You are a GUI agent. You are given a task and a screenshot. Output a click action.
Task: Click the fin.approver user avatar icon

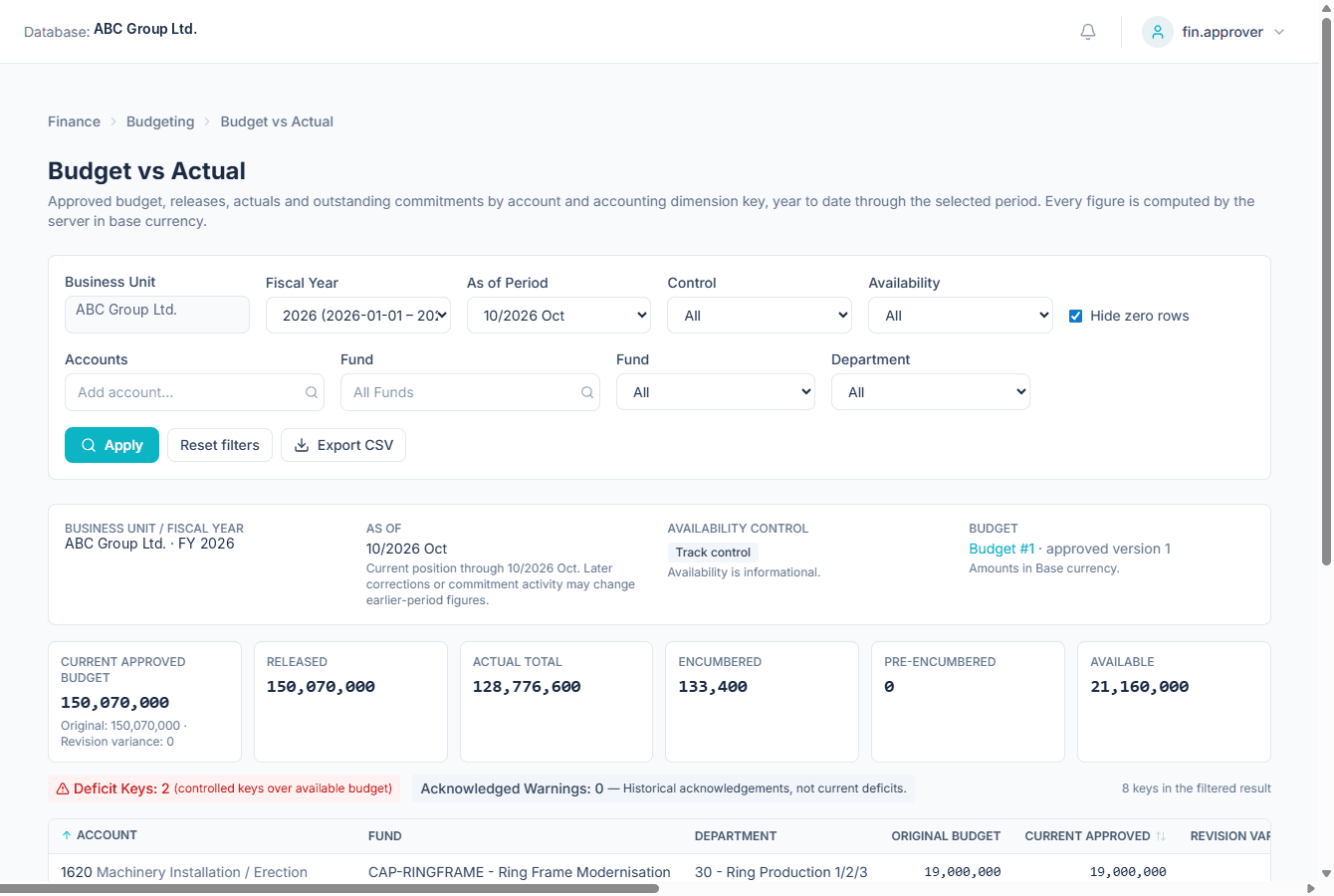(1158, 32)
